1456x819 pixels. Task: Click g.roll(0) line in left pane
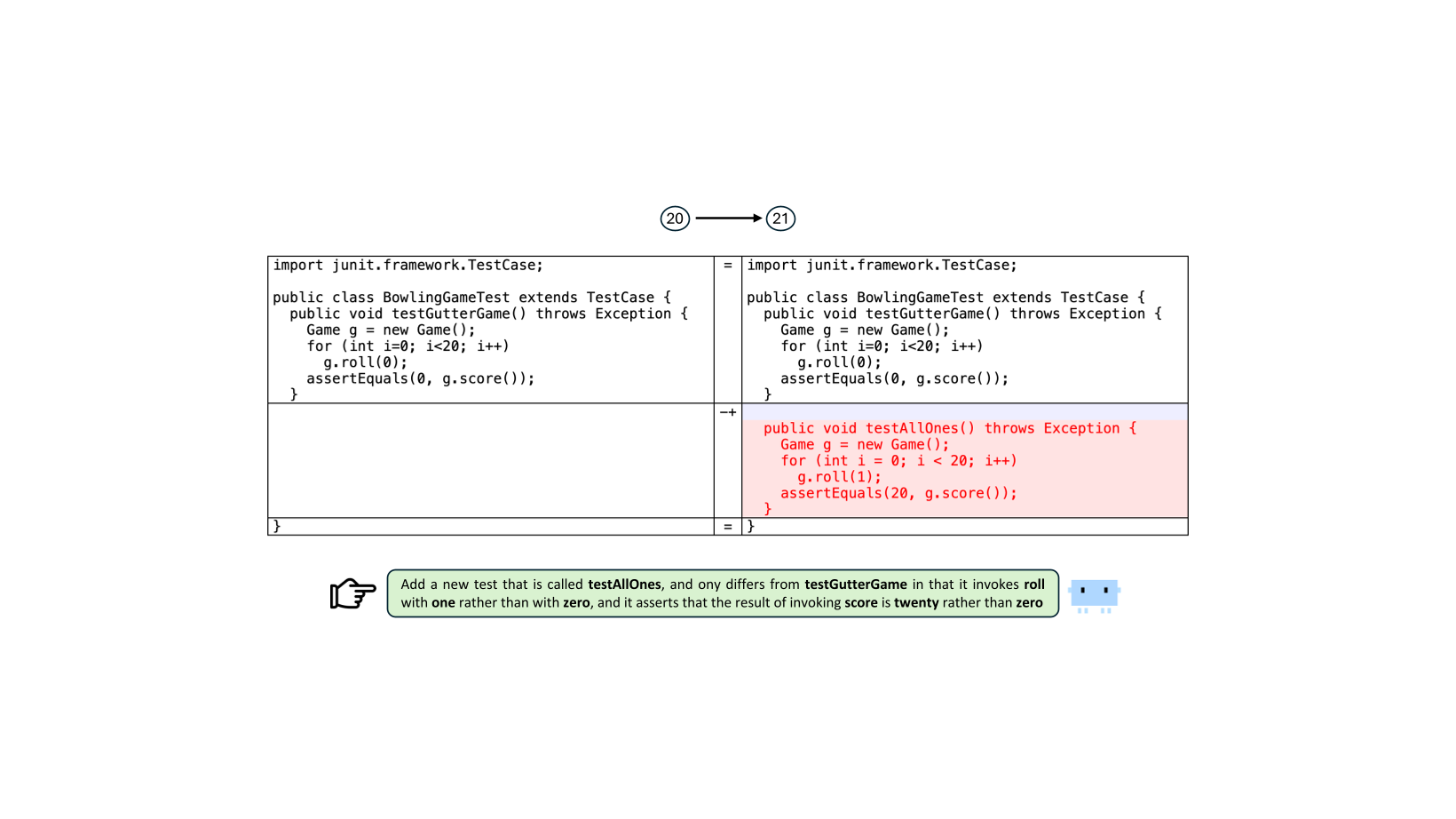pos(365,362)
